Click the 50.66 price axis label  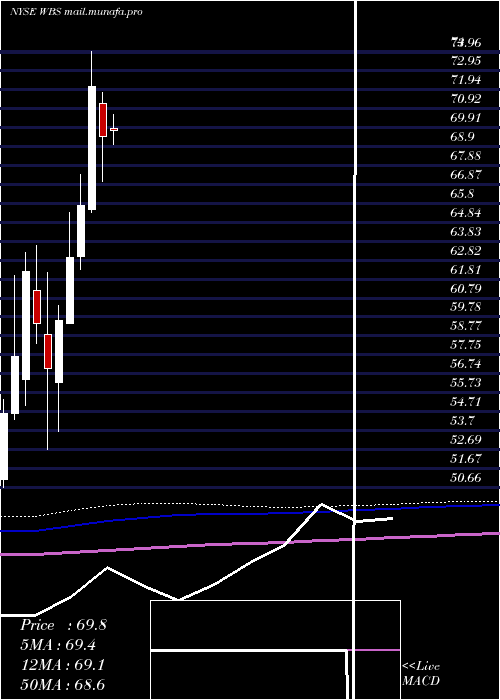[466, 478]
